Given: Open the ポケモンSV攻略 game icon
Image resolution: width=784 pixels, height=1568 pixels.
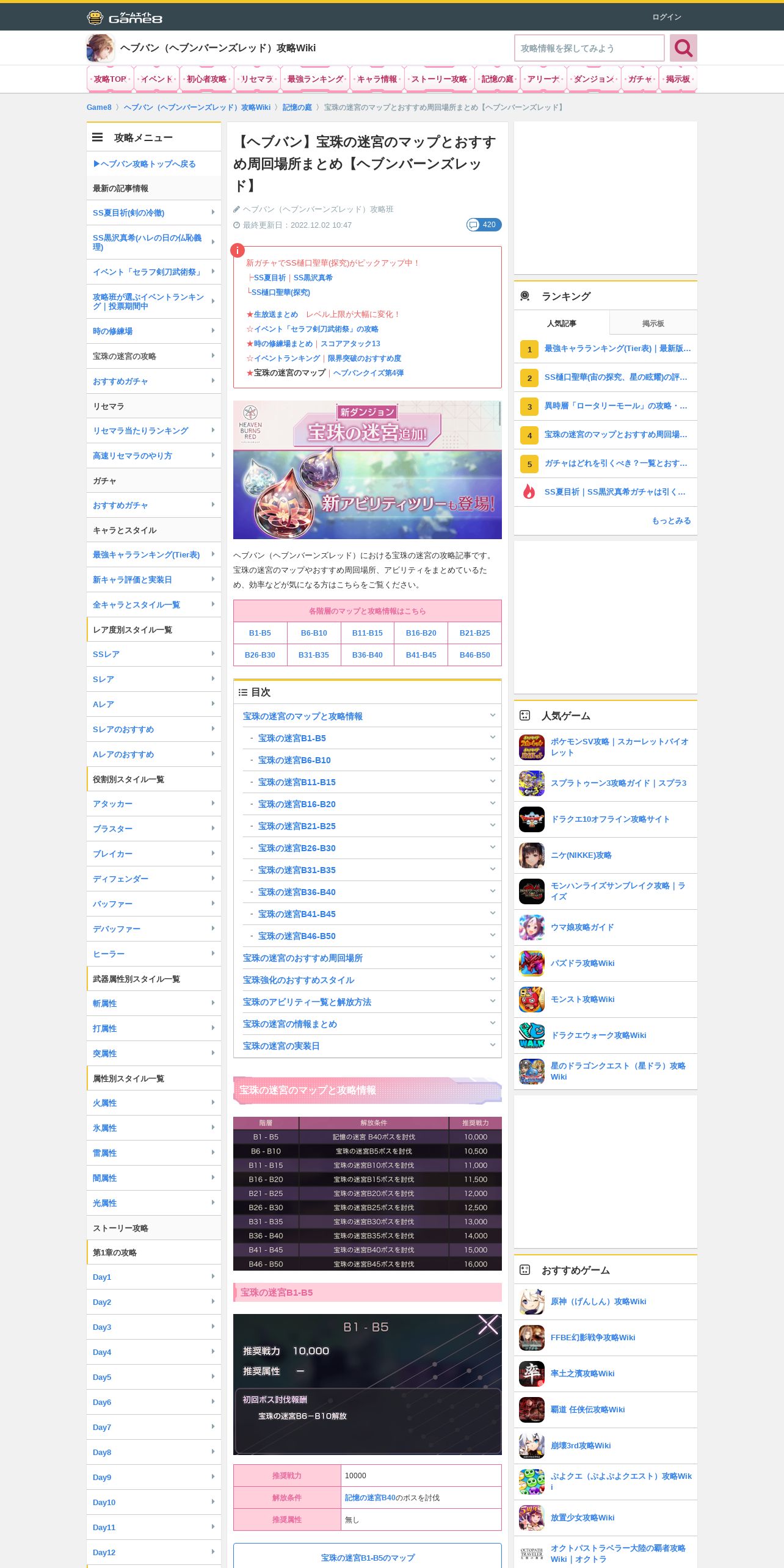Looking at the screenshot, I should (x=532, y=747).
